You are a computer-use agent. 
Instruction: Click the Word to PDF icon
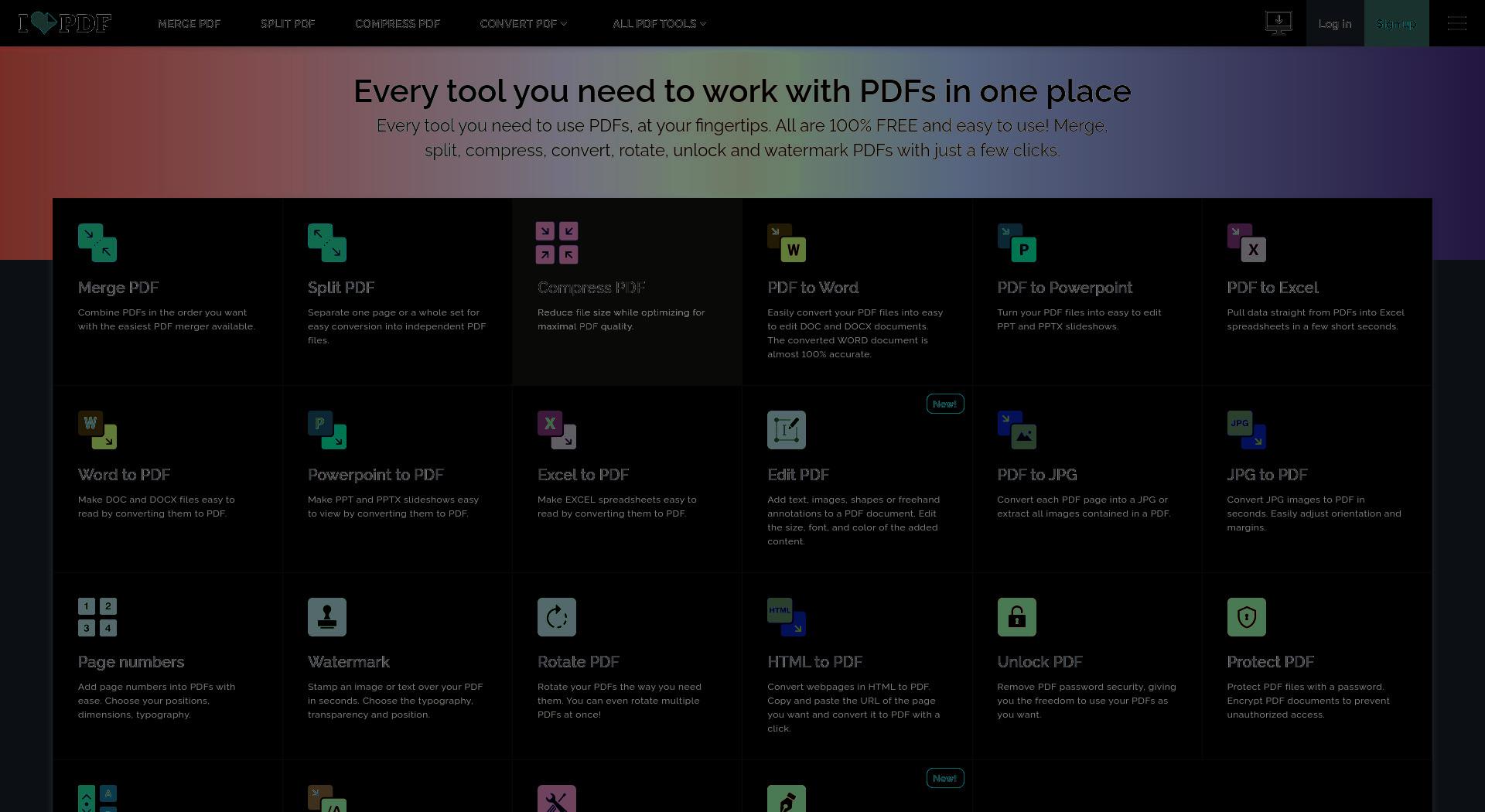(97, 430)
